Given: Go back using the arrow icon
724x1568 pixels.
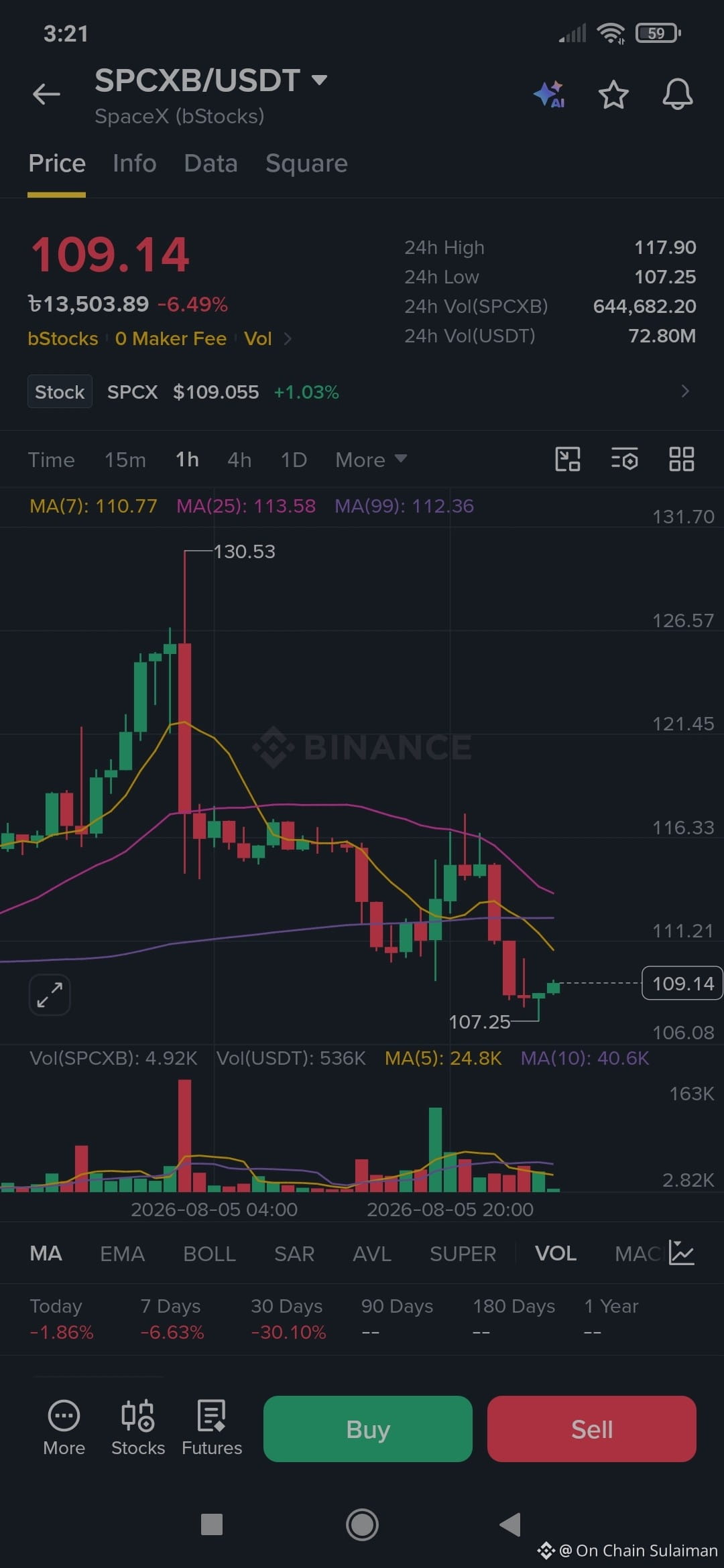Looking at the screenshot, I should tap(46, 94).
